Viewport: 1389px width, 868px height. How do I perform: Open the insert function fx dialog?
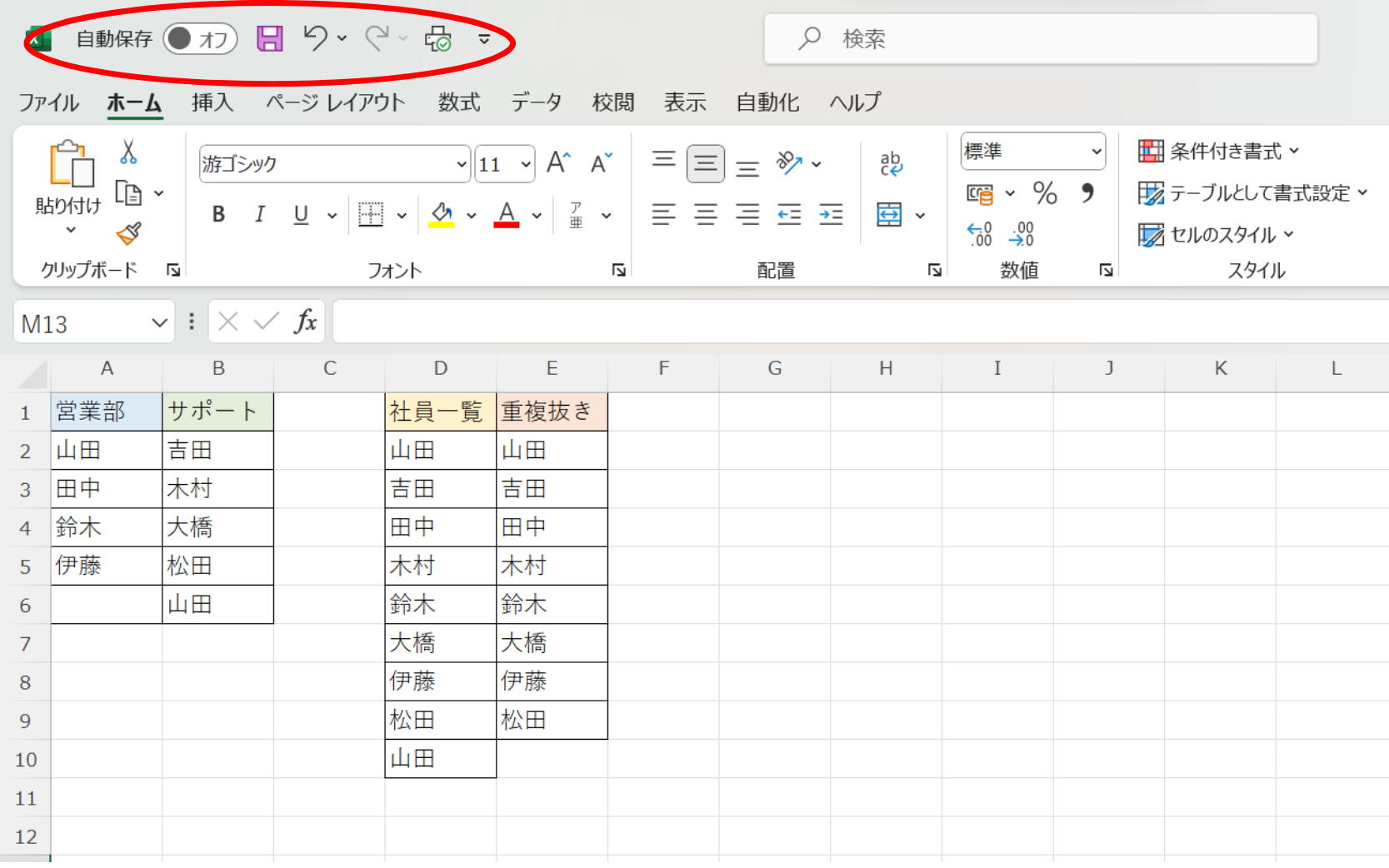pyautogui.click(x=306, y=322)
